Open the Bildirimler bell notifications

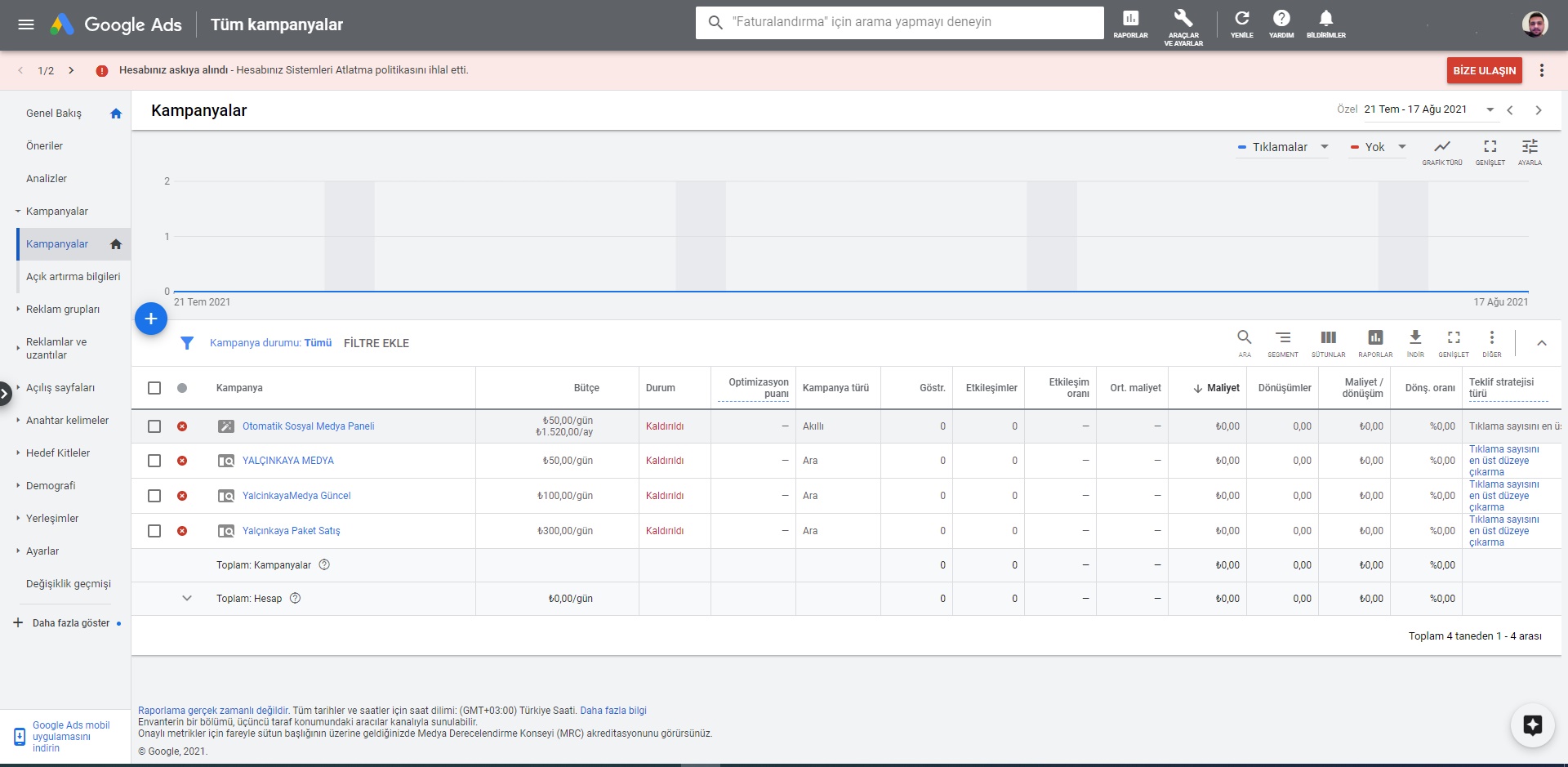pyautogui.click(x=1325, y=25)
